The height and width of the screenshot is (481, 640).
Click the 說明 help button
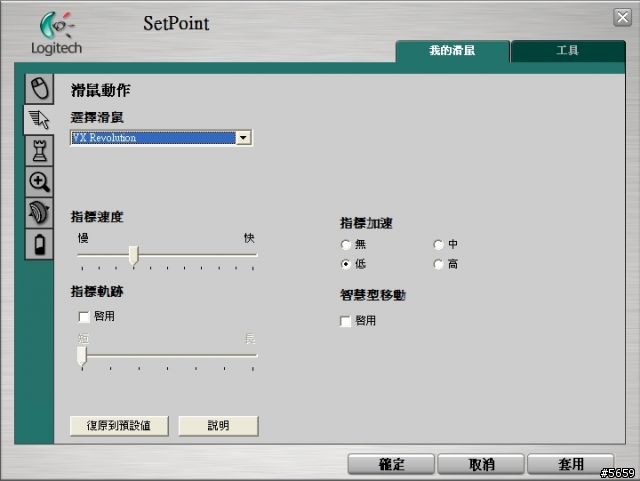218,426
